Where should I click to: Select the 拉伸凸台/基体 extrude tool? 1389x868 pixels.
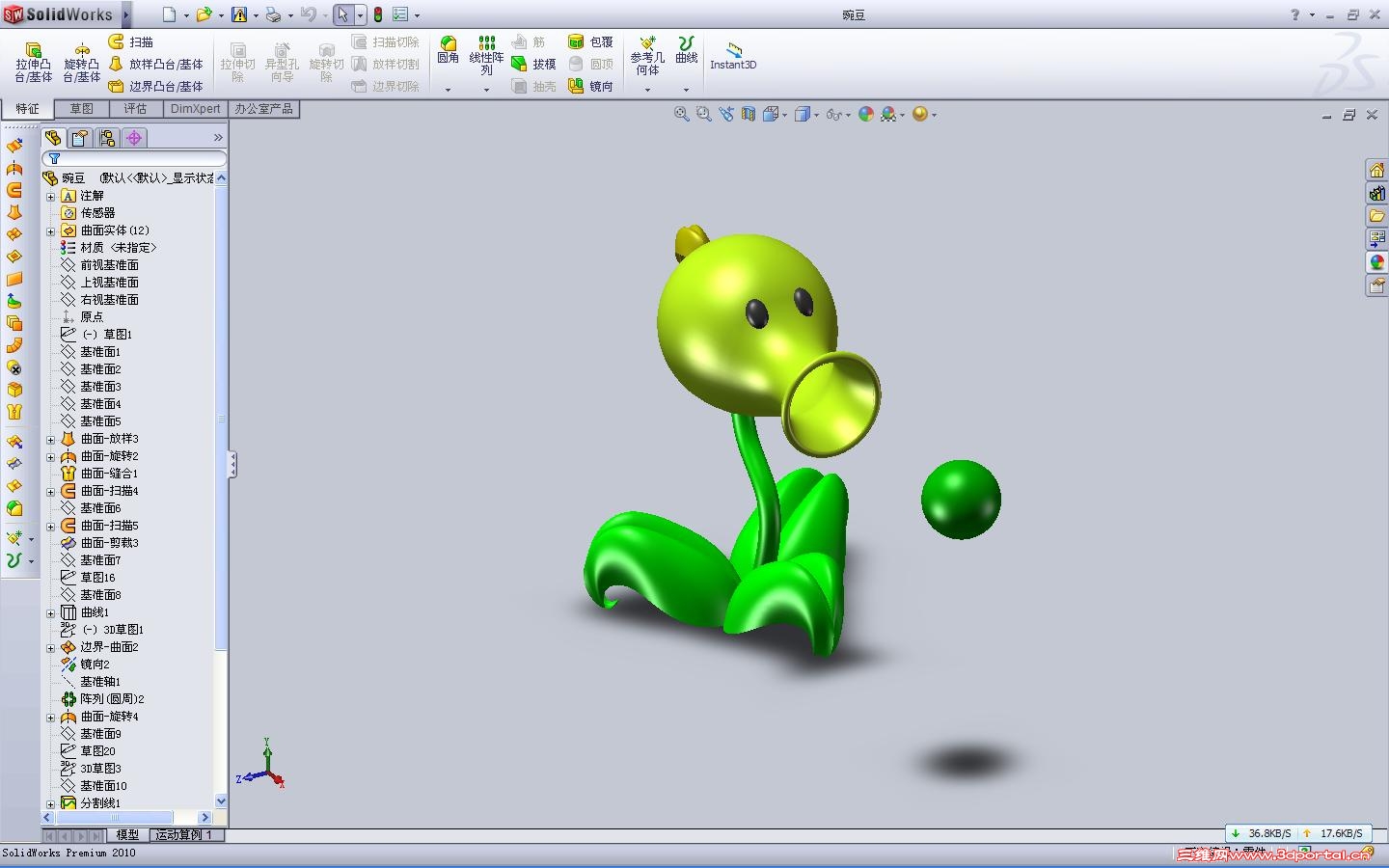coord(33,63)
